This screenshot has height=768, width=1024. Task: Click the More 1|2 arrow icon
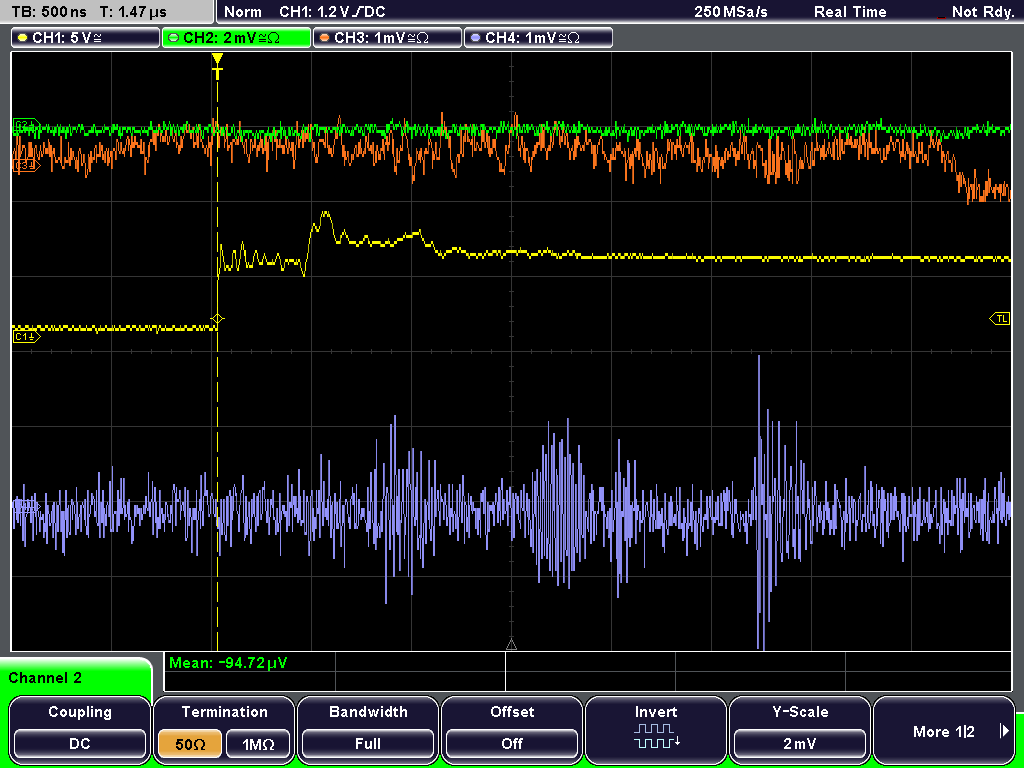(1004, 731)
